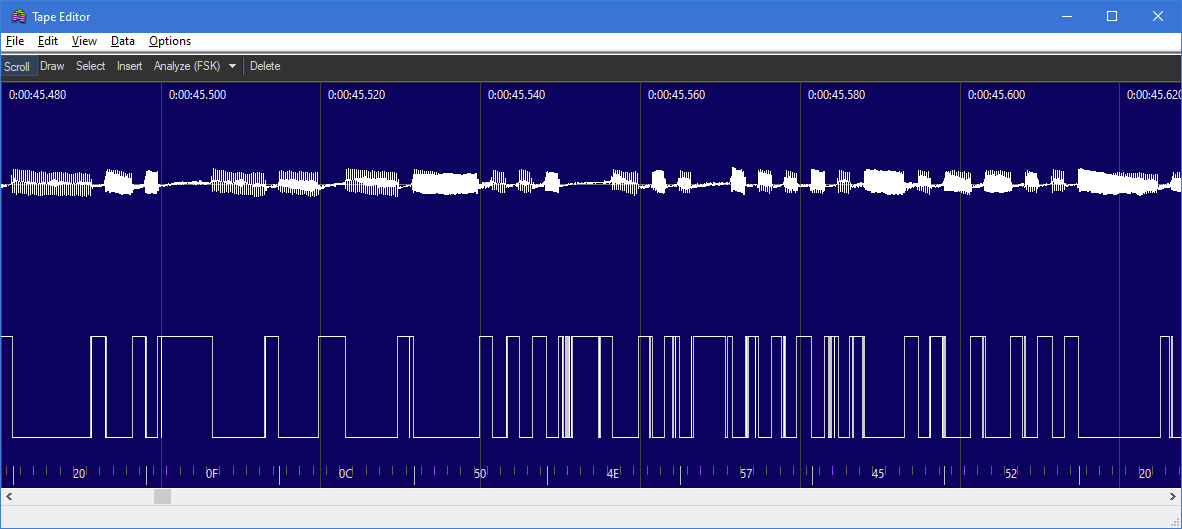Minimize the Tape Editor window
This screenshot has height=529, width=1182.
click(1066, 17)
